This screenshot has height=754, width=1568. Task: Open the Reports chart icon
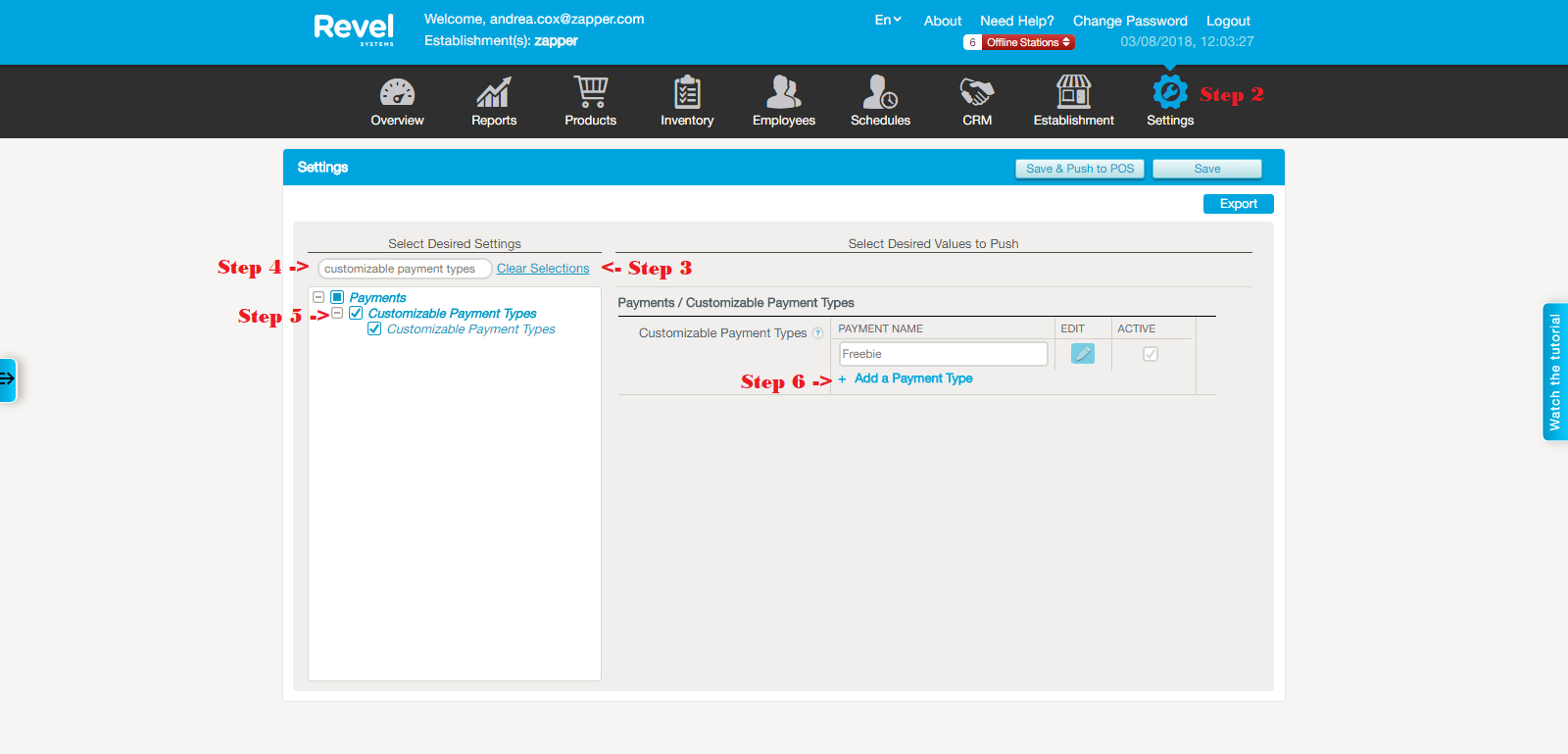click(x=493, y=93)
